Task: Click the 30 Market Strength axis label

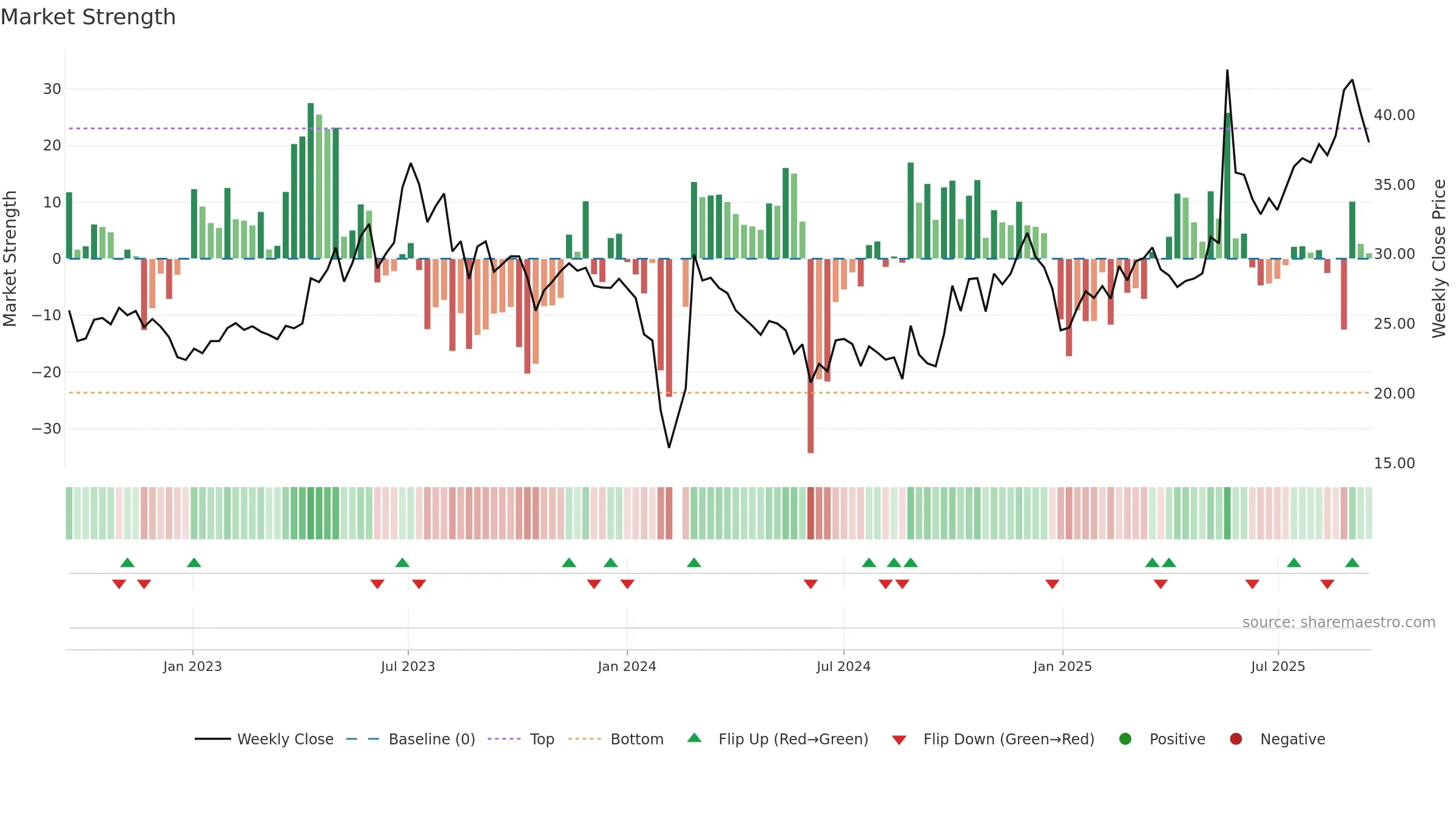Action: [x=52, y=89]
